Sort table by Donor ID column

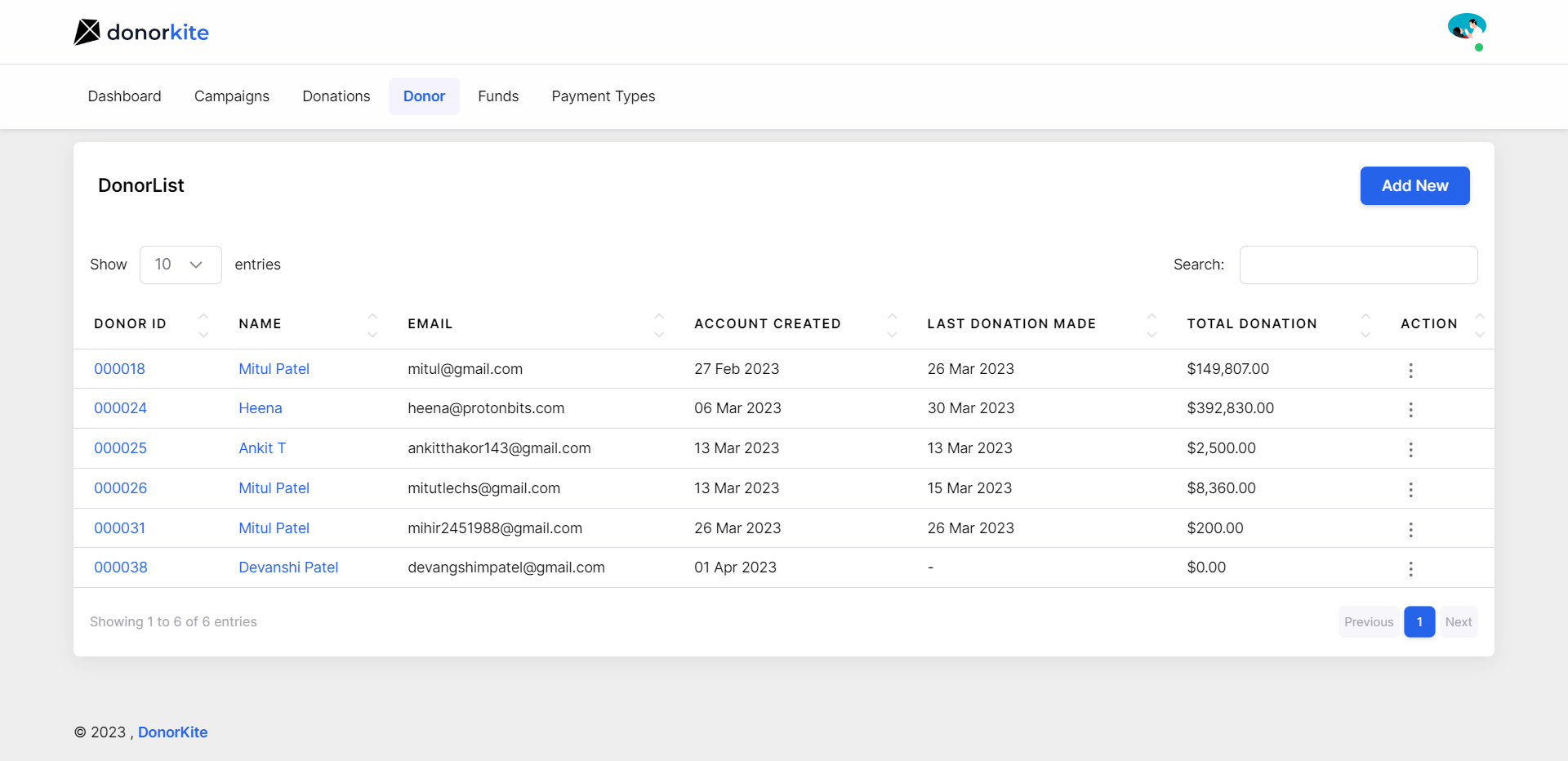(x=131, y=324)
